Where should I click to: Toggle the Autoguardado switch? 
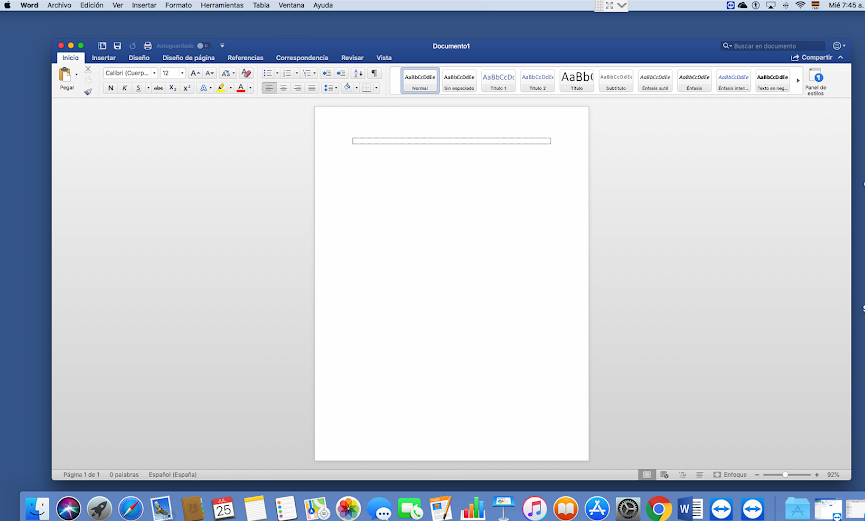pyautogui.click(x=202, y=46)
